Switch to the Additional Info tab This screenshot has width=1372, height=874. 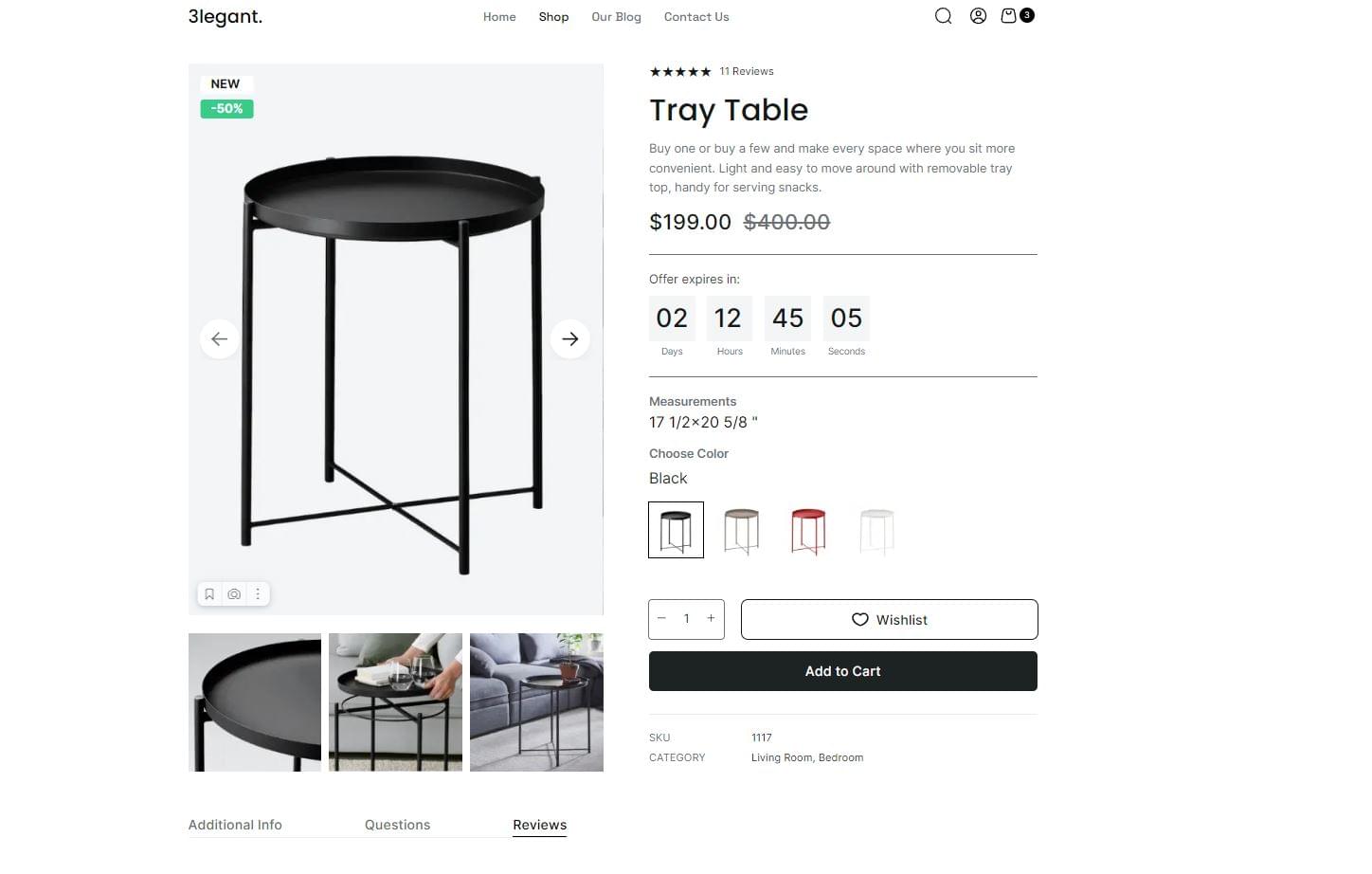235,825
